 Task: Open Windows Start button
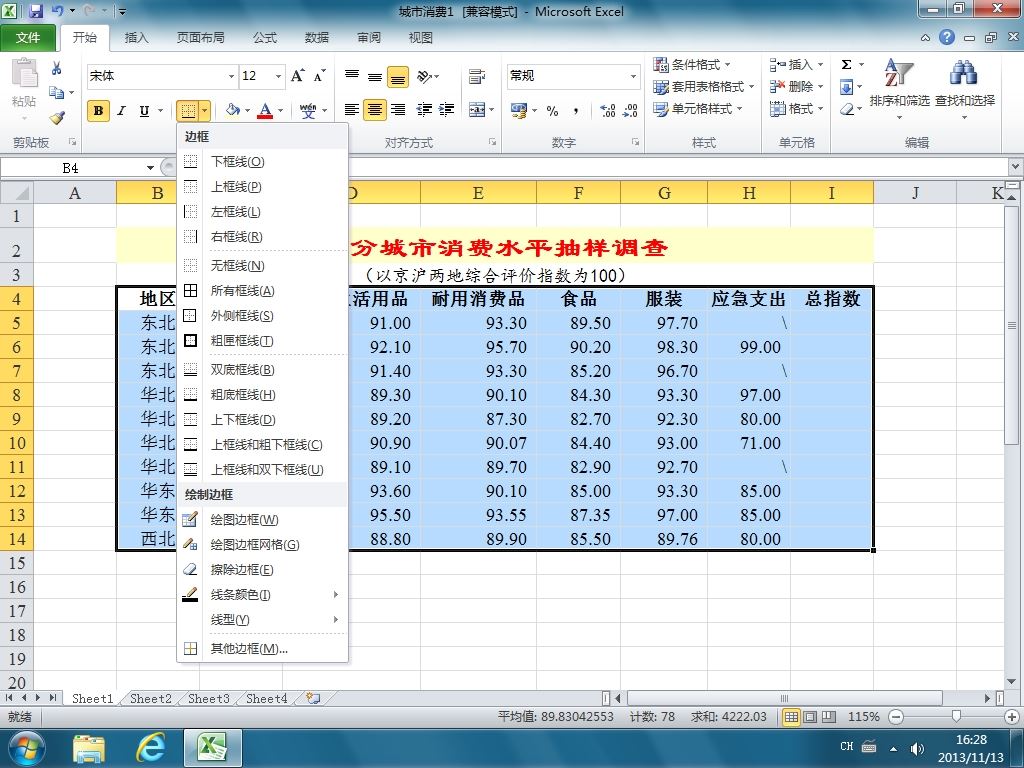click(x=26, y=748)
